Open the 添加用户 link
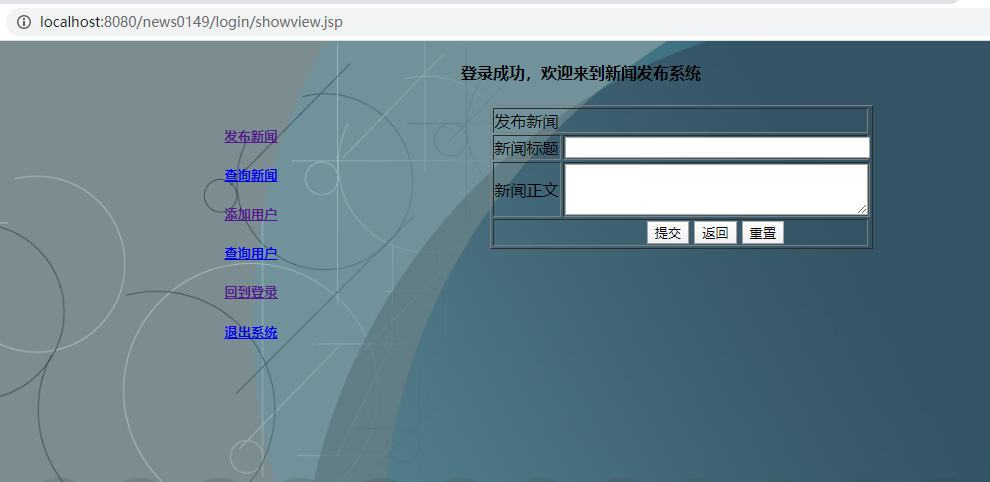The width and height of the screenshot is (990, 482). [250, 214]
